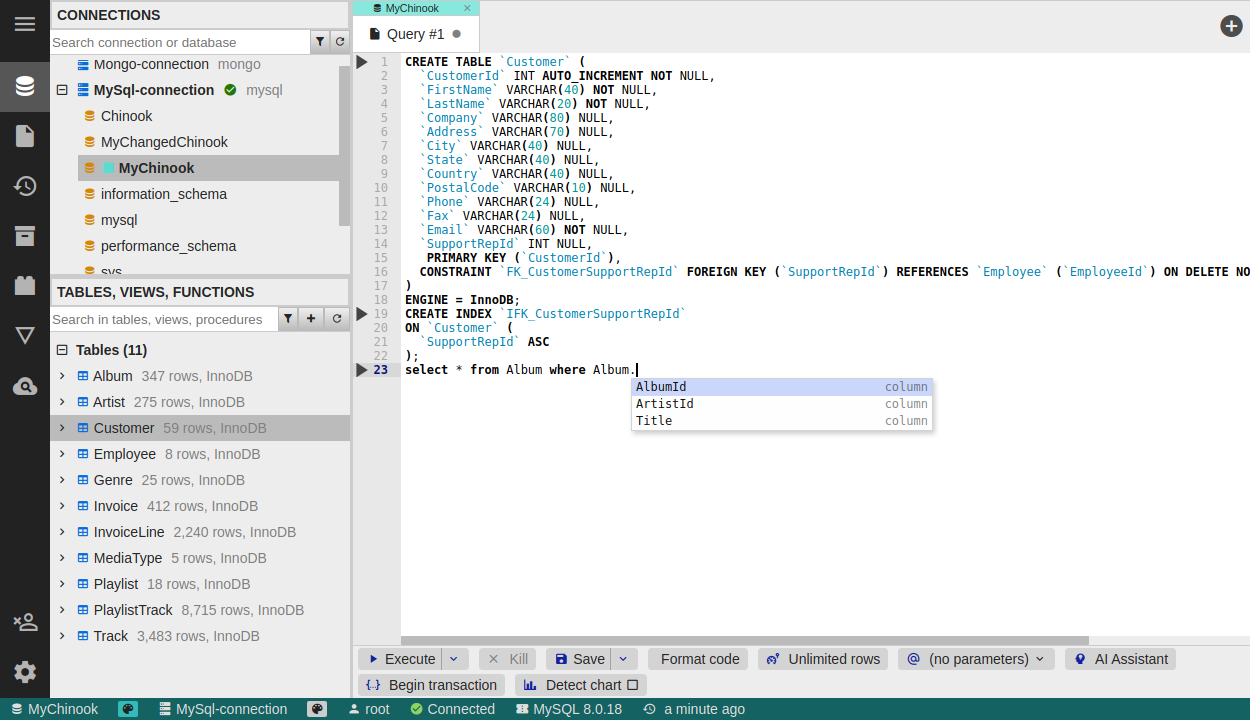Click the Begin transaction button
Image resolution: width=1250 pixels, height=720 pixels.
pos(432,685)
